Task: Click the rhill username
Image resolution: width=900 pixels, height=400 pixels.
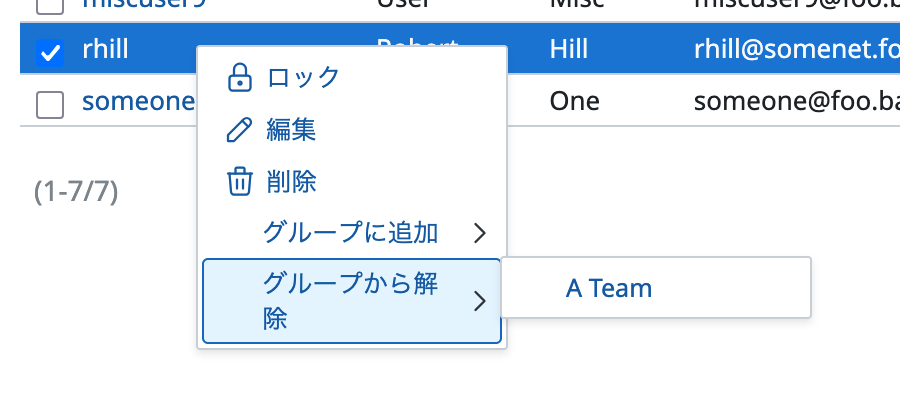Action: coord(106,49)
